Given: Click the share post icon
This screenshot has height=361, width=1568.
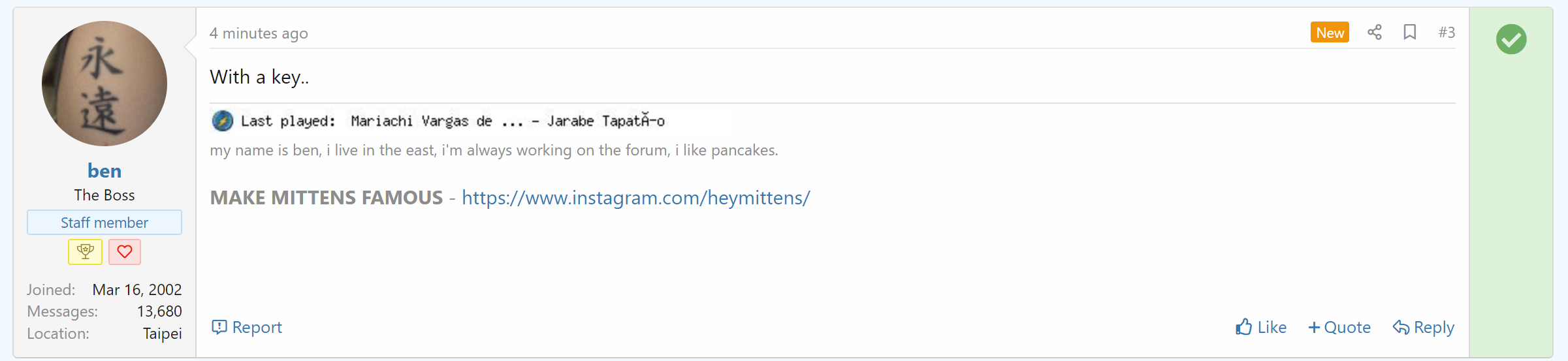Looking at the screenshot, I should click(x=1374, y=33).
